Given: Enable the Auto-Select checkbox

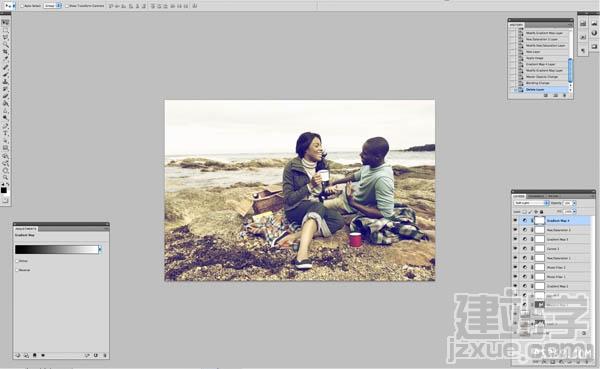Looking at the screenshot, I should [x=22, y=6].
